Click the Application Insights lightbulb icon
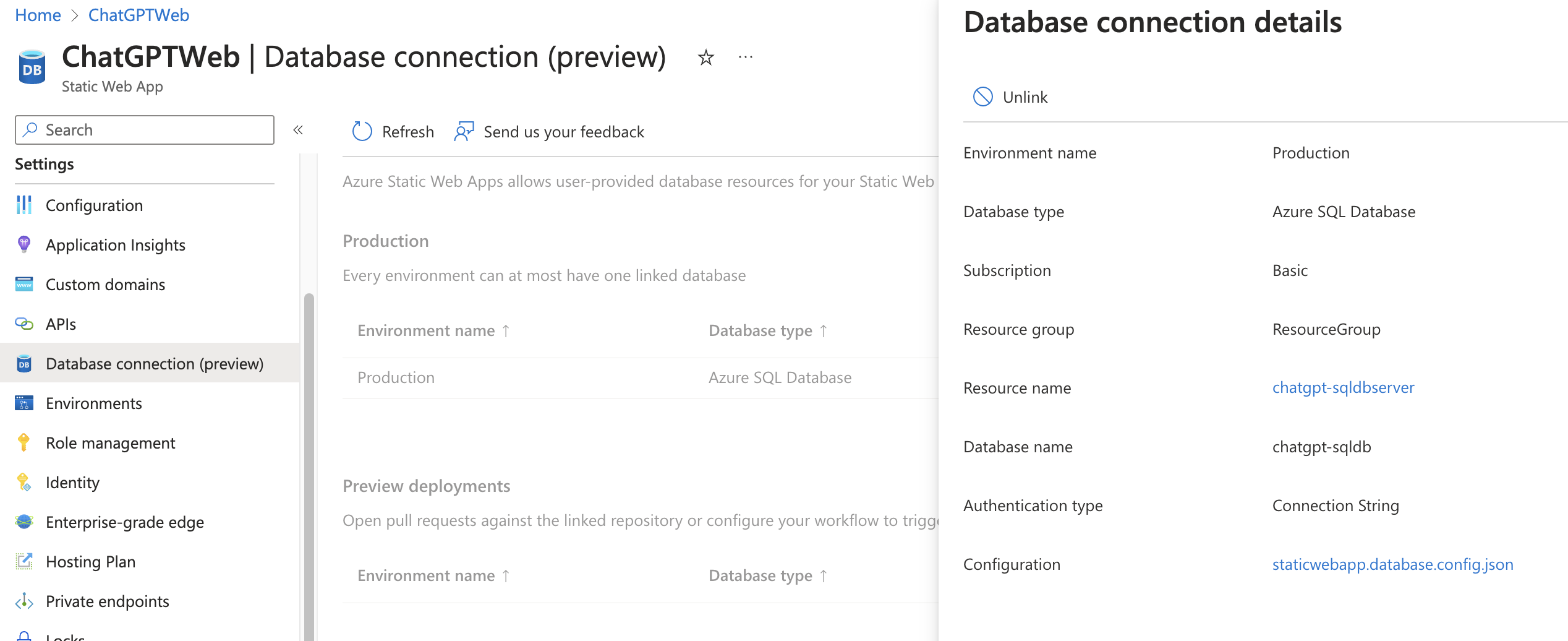The image size is (1568, 641). 24,245
